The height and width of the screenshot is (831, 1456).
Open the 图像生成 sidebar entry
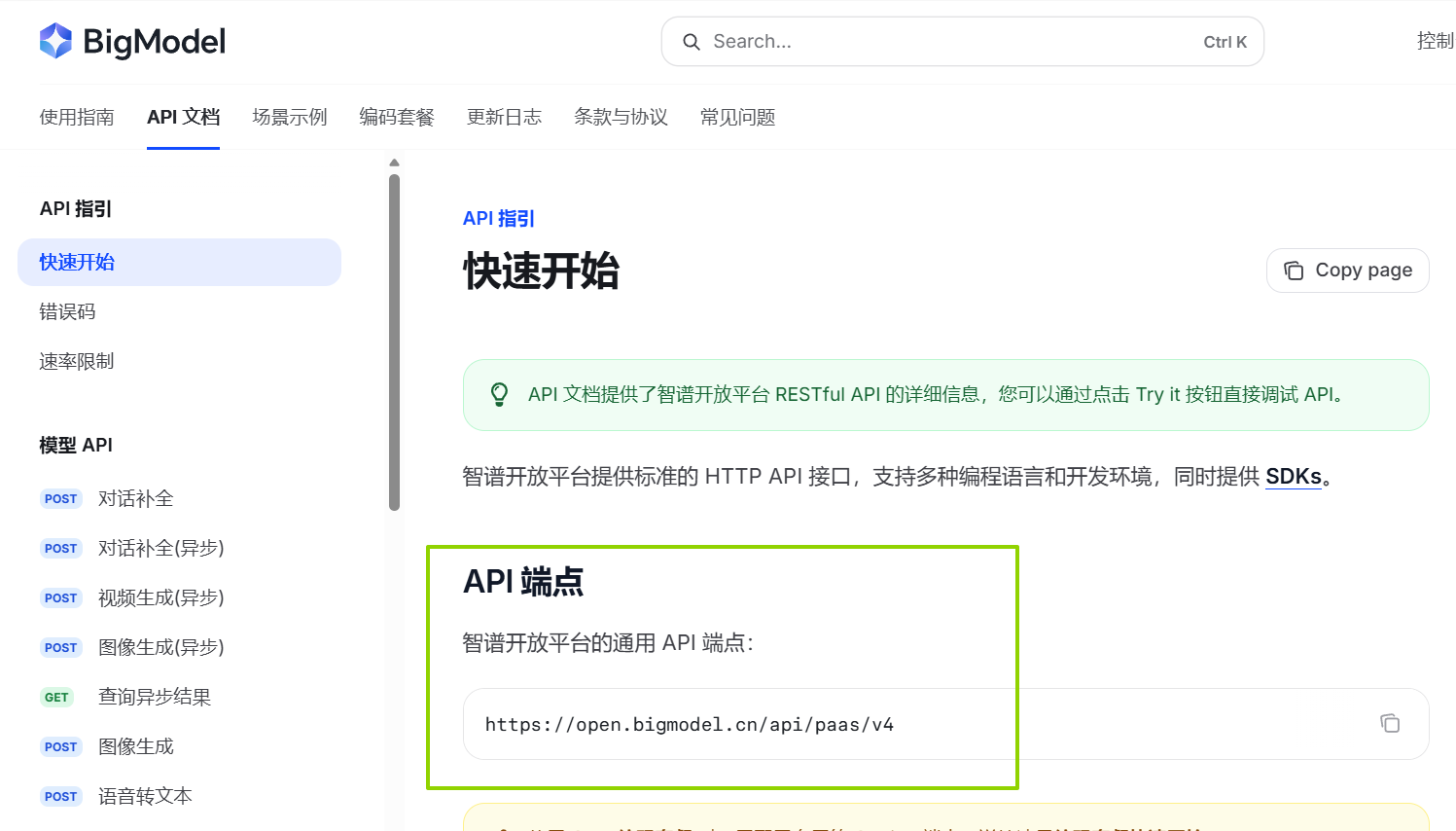tap(136, 746)
